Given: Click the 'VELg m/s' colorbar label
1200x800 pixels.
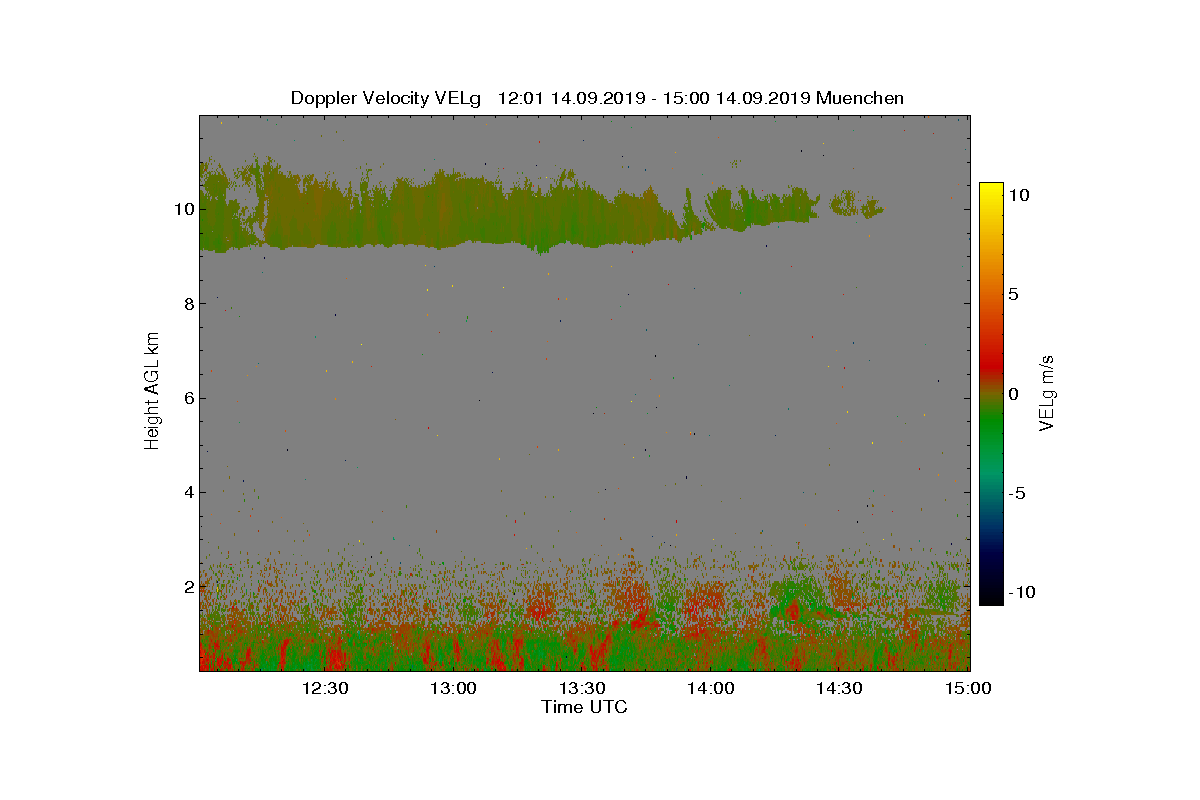Looking at the screenshot, I should 1048,391.
